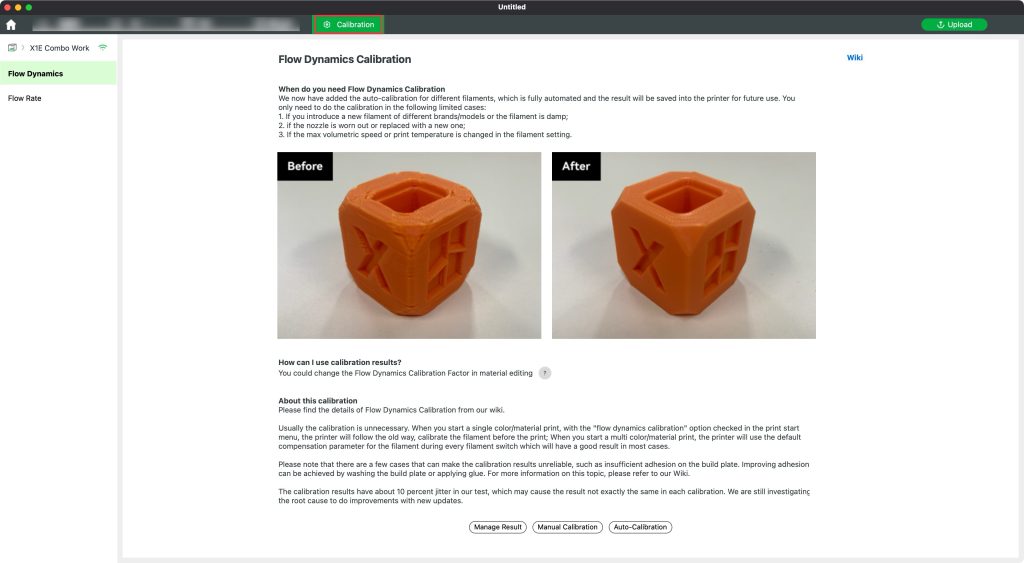The width and height of the screenshot is (1024, 563).
Task: Click the After calibration cube photo
Action: point(684,246)
